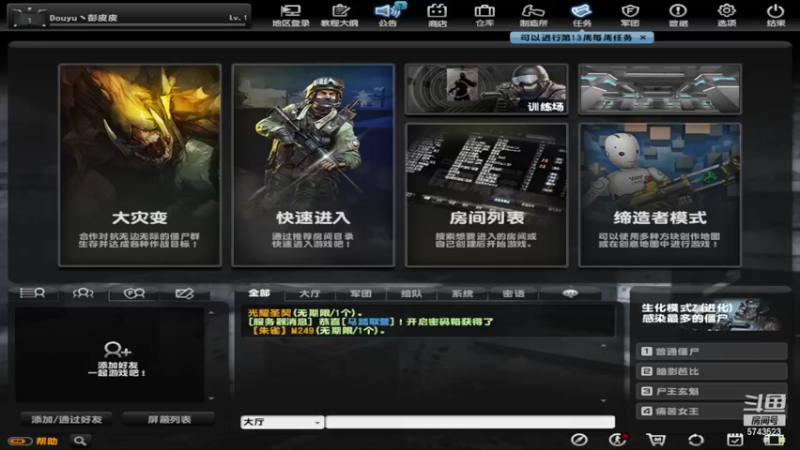
Task: Click the chat log scroll-up arrow
Action: [604, 346]
